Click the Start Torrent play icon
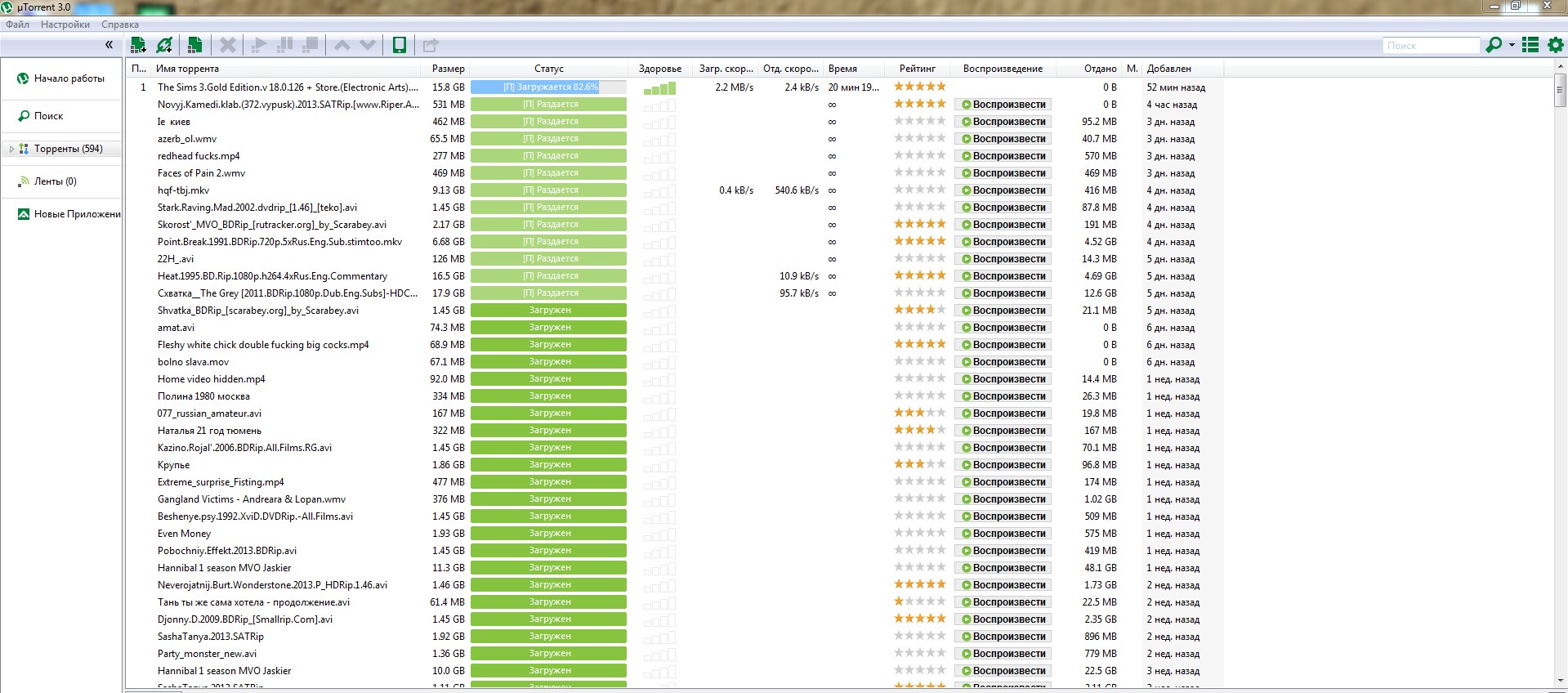 259,45
